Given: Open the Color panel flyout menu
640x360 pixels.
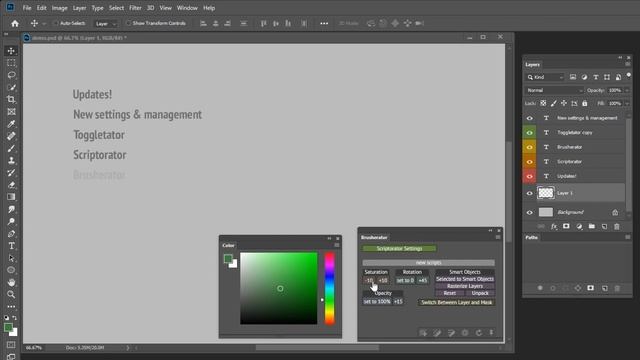Looking at the screenshot, I should click(x=337, y=245).
